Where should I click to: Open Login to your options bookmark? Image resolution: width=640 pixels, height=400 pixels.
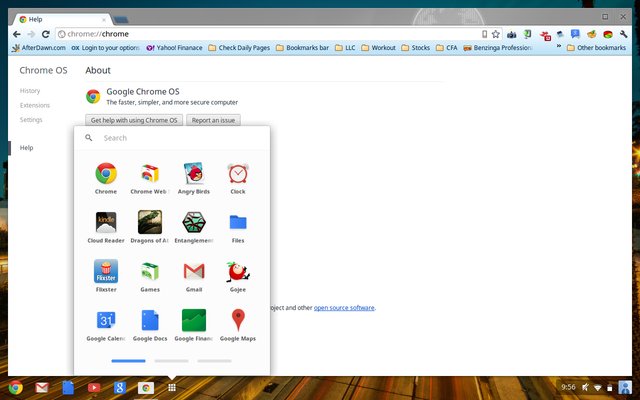point(105,48)
